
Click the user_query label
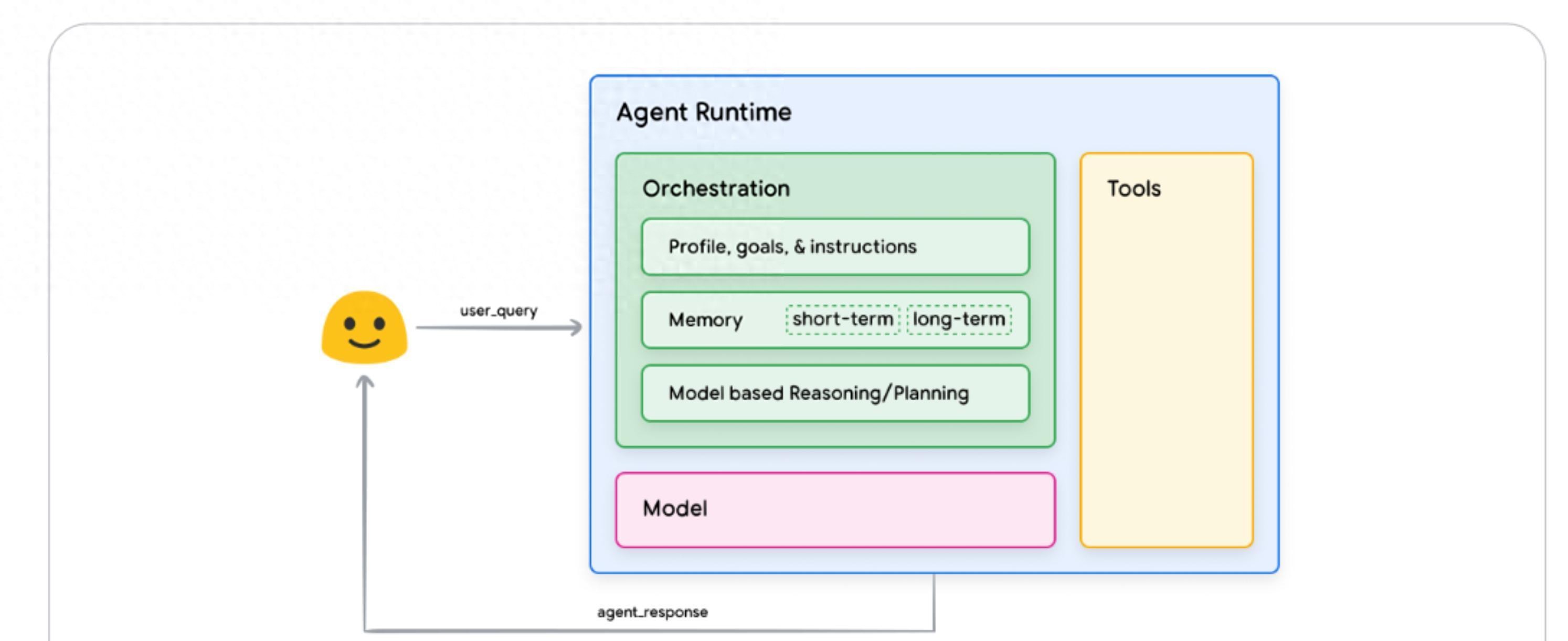[x=498, y=311]
